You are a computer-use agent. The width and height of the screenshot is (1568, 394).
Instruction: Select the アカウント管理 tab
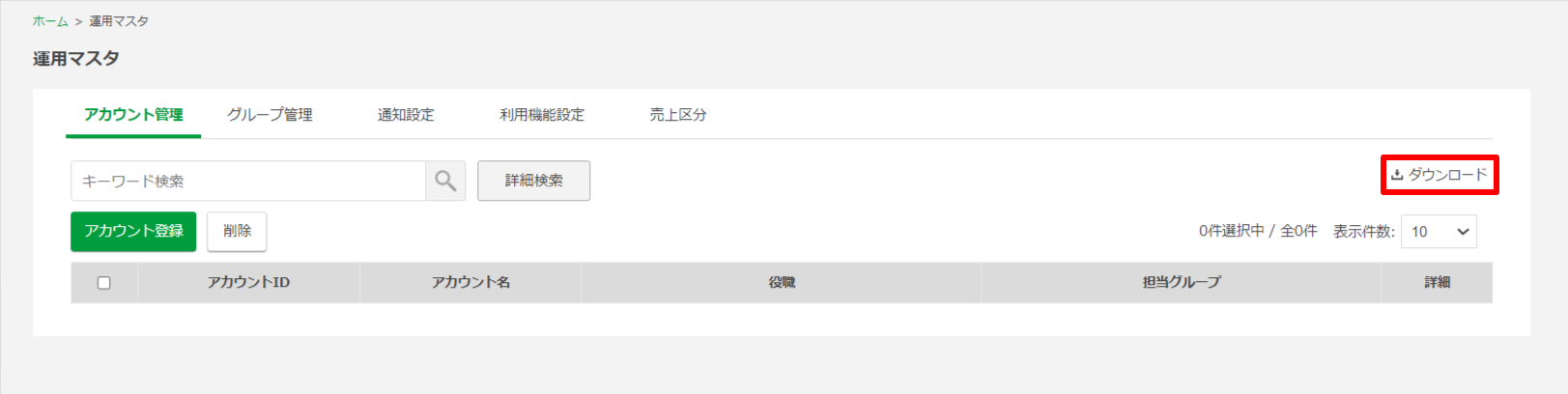pos(133,115)
